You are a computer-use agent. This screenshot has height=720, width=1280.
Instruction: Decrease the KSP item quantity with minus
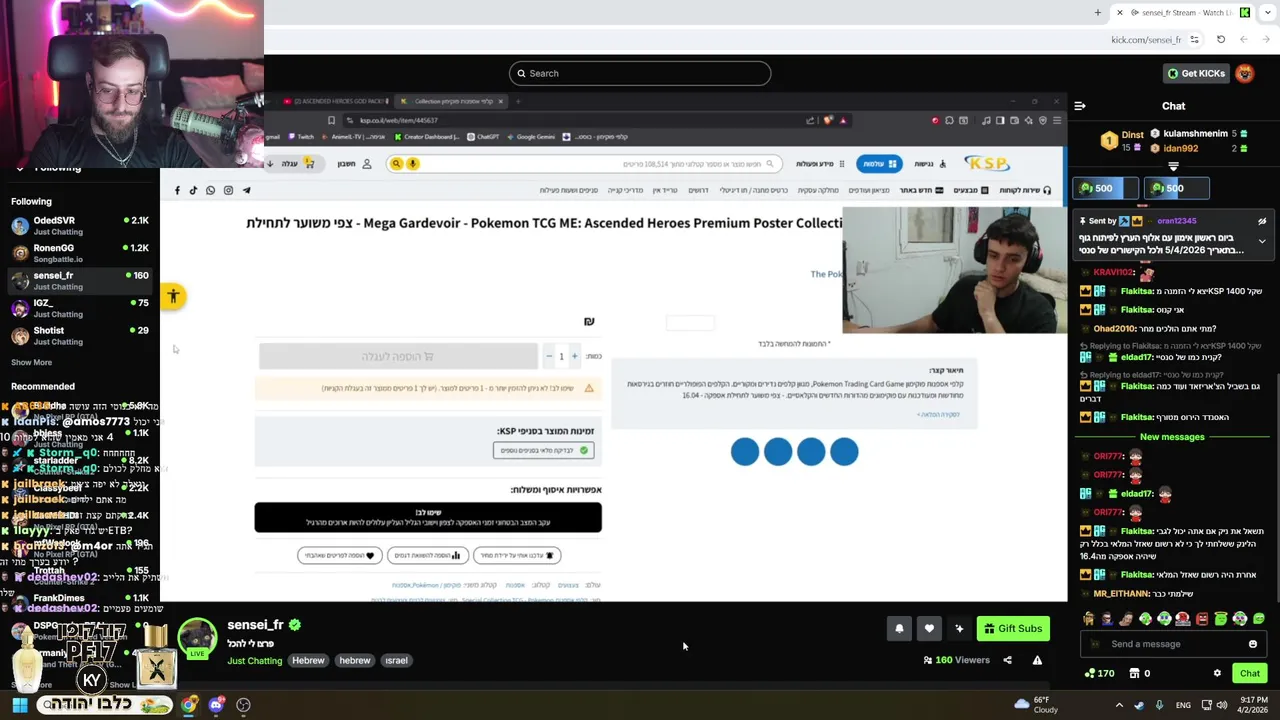[x=548, y=356]
